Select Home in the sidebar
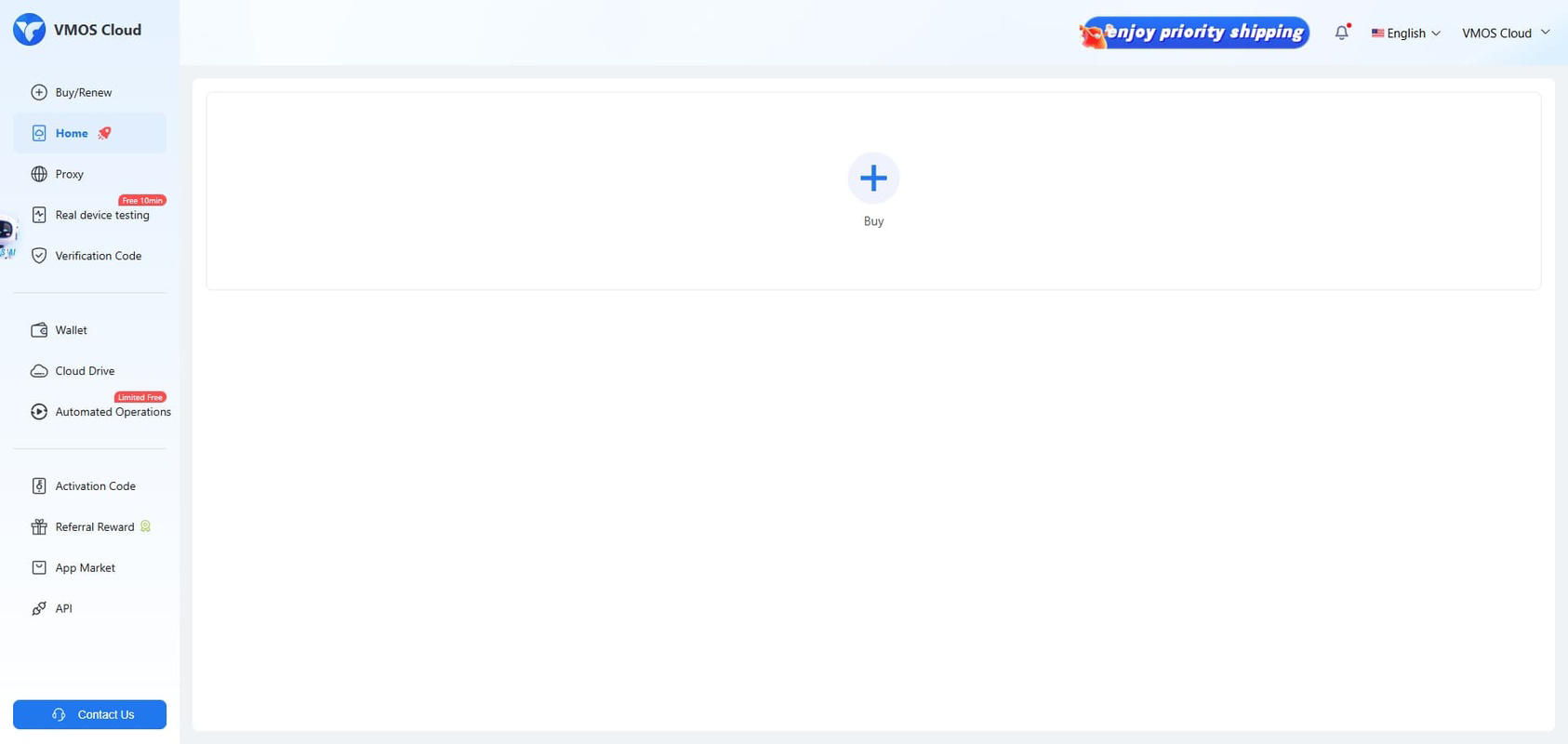 point(90,133)
